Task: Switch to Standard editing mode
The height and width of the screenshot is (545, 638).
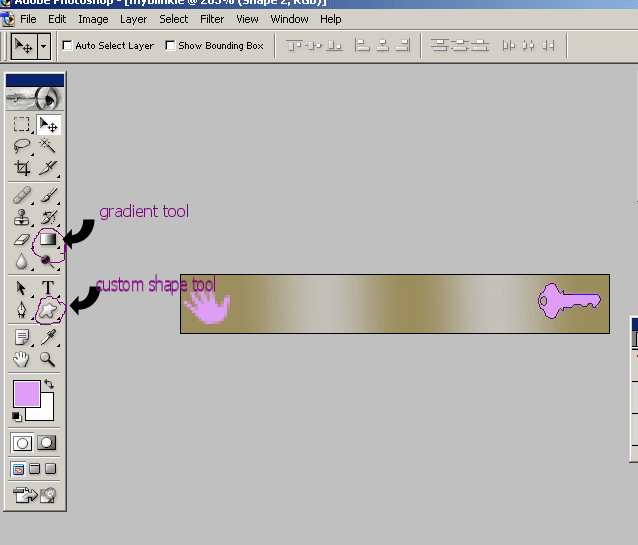Action: 22,443
